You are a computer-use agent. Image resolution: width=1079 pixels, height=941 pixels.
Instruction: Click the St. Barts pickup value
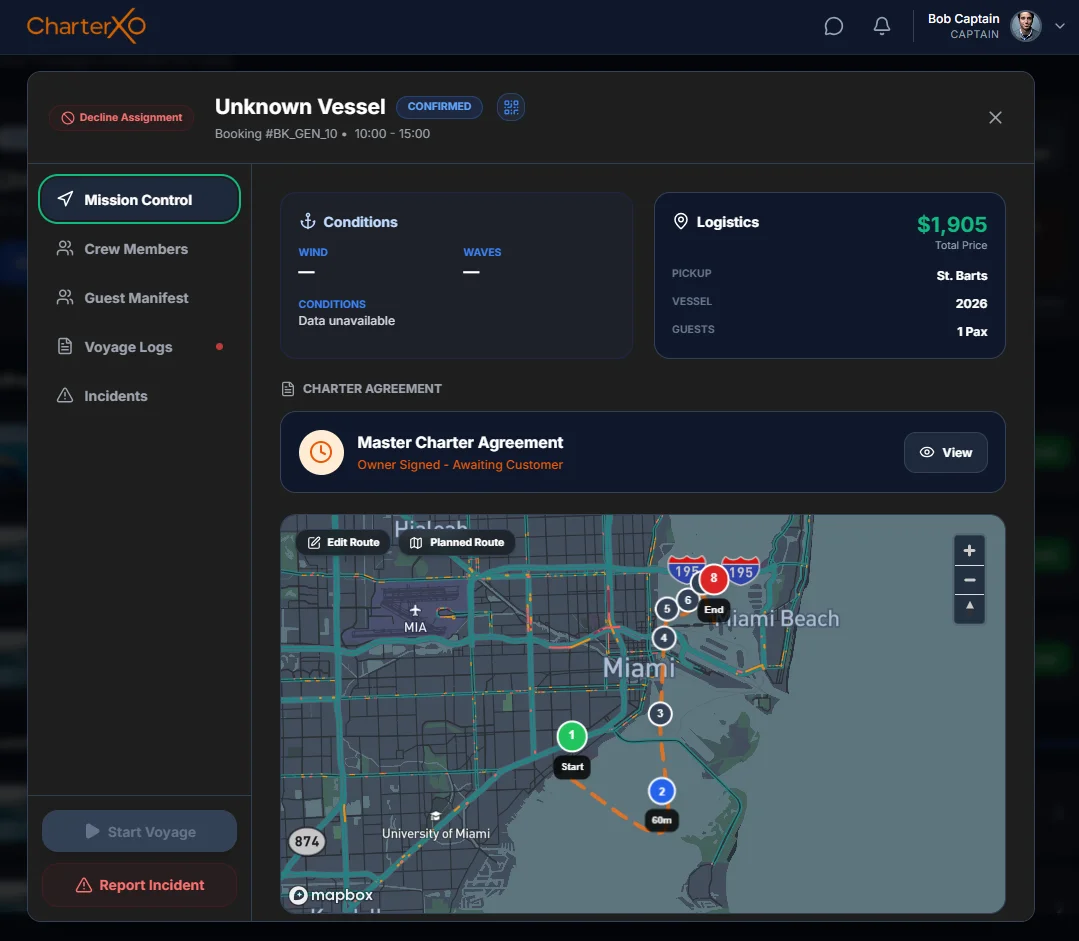(961, 275)
